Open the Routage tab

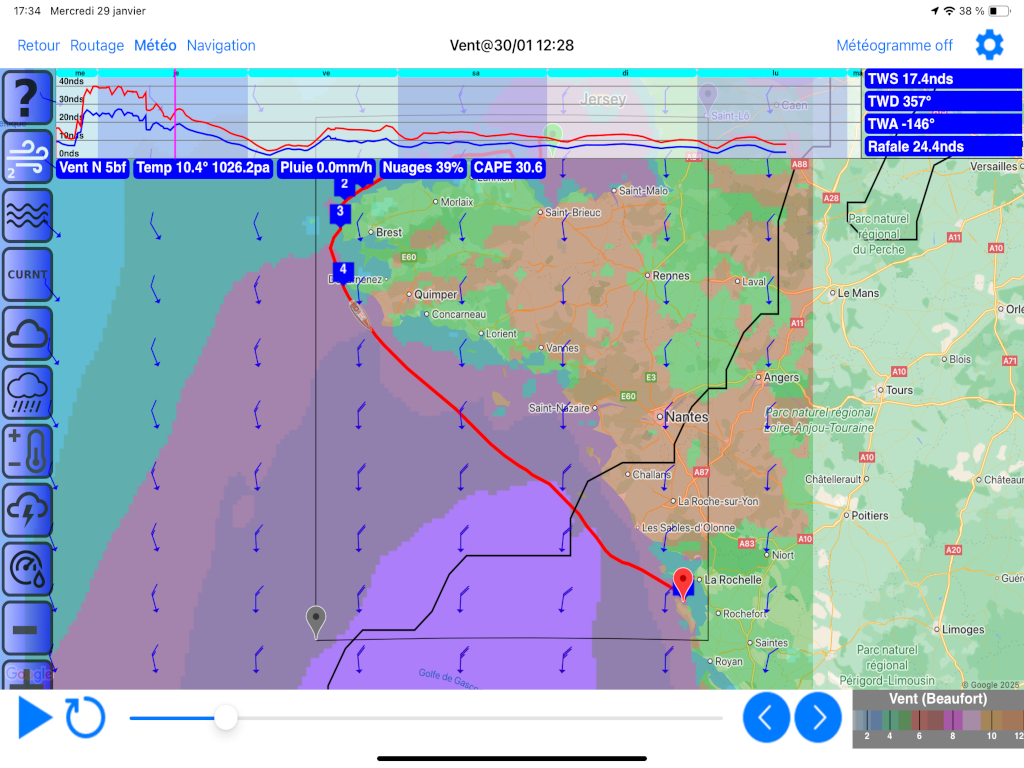(97, 45)
